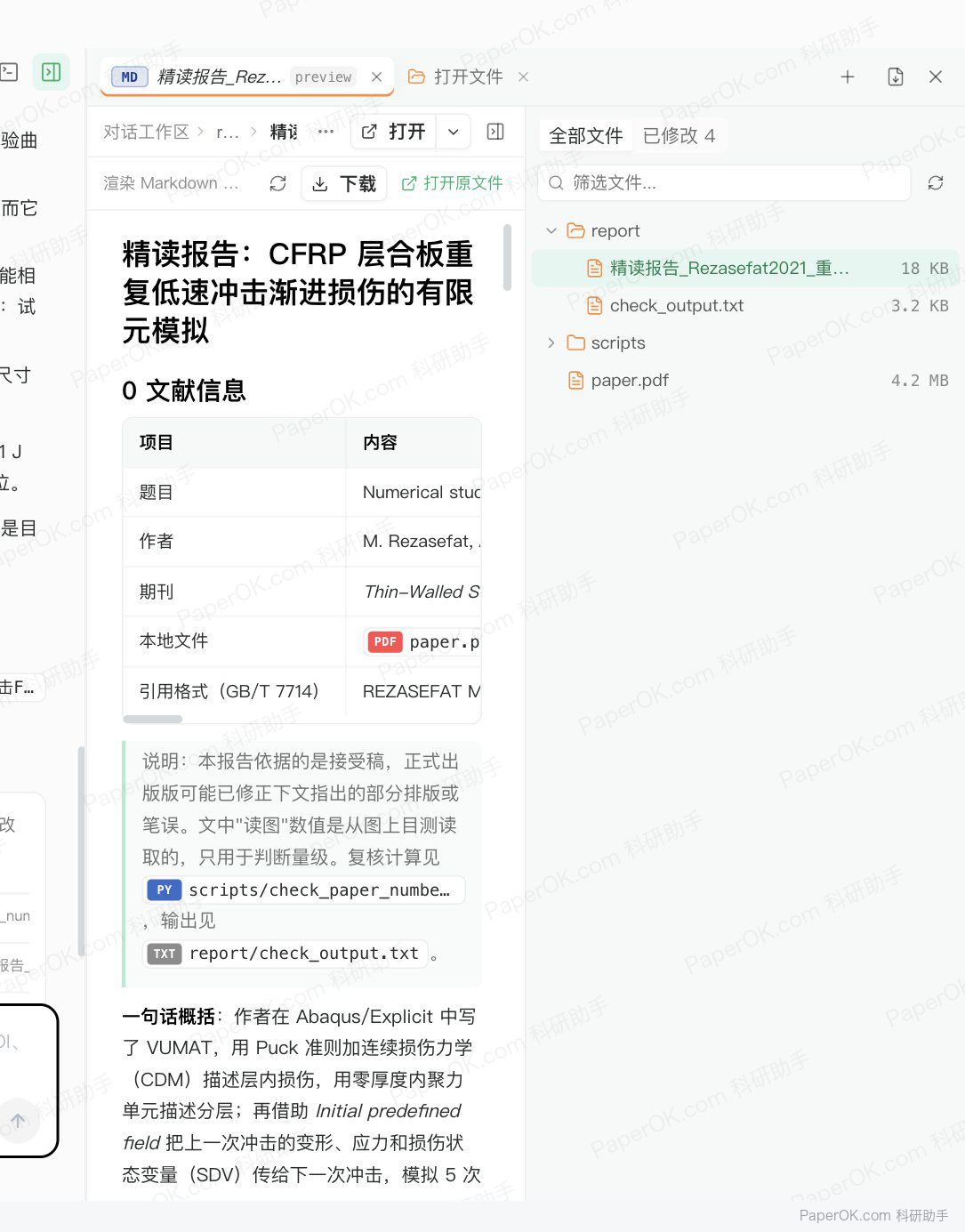Open check_output.txt in file tree

click(745, 305)
